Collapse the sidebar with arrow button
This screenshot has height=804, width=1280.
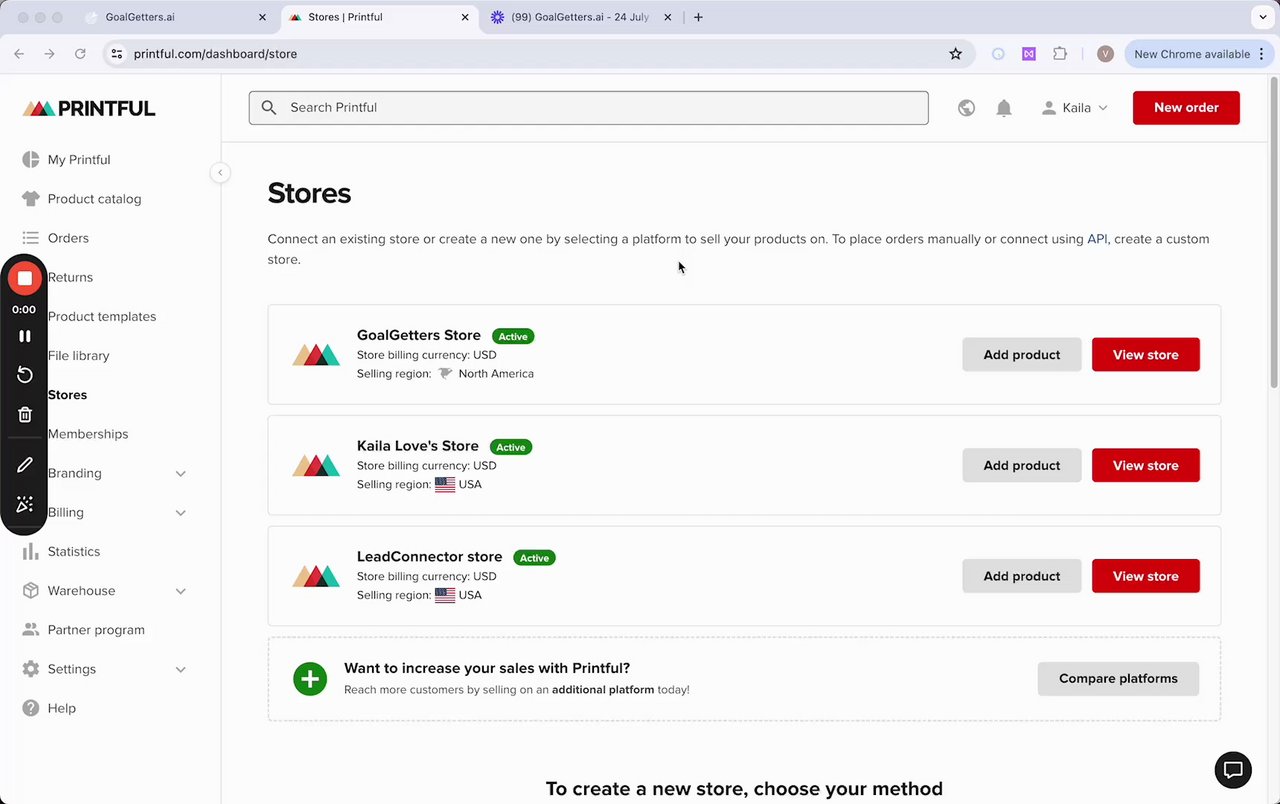tap(220, 173)
